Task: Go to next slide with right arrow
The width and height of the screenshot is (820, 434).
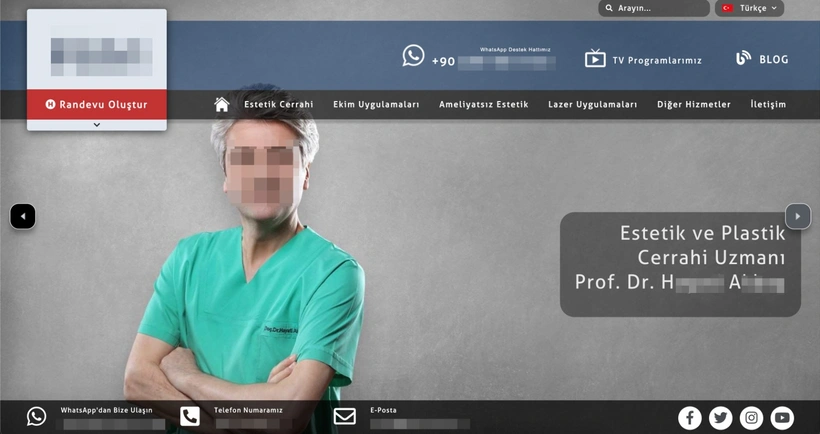Action: tap(797, 216)
